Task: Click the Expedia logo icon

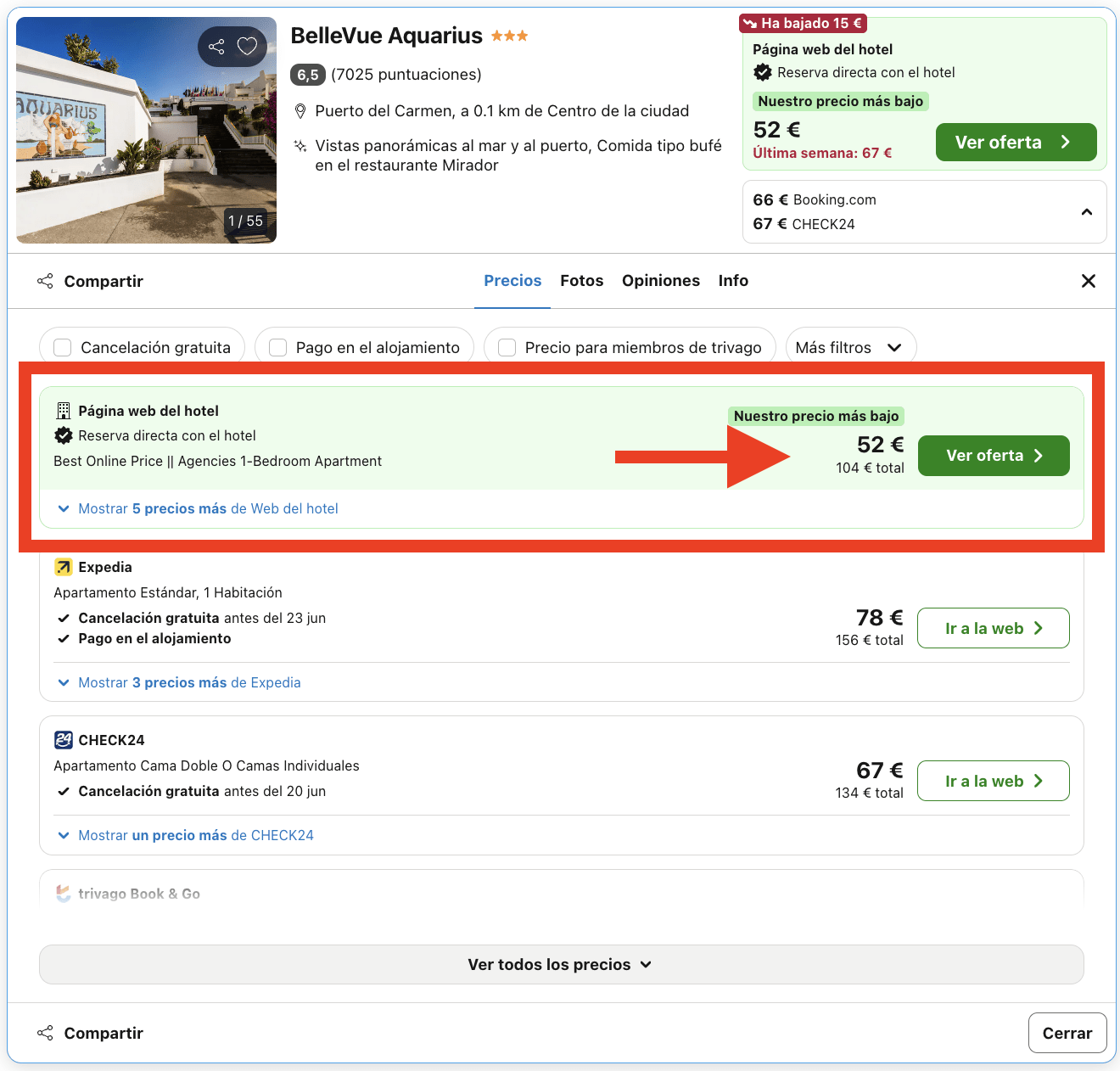Action: (x=63, y=567)
